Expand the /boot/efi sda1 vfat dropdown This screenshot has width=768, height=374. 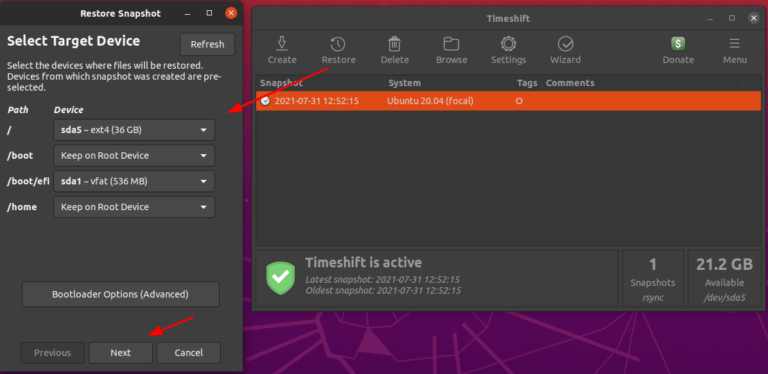tap(134, 181)
